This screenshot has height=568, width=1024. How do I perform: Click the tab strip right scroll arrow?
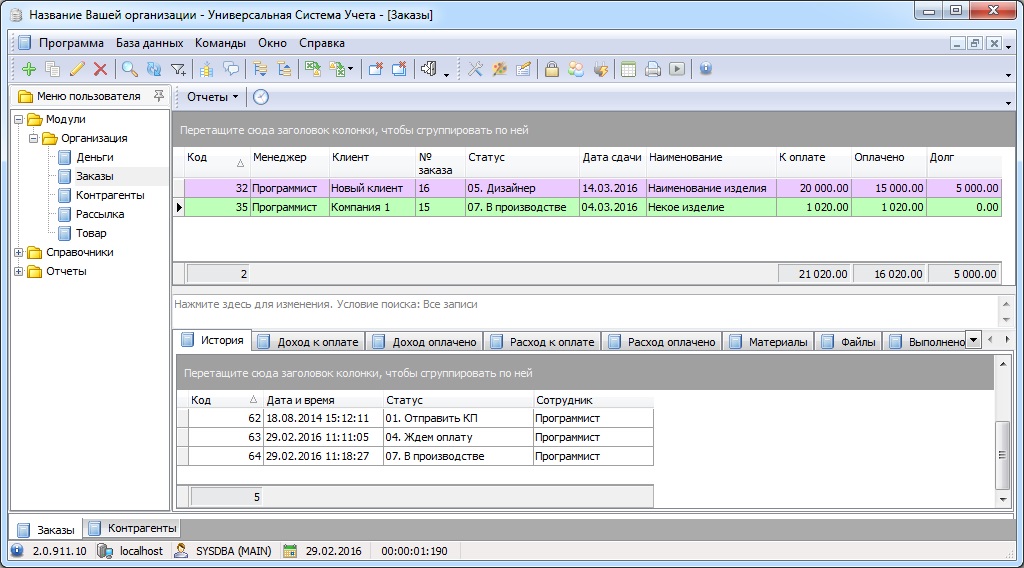(1006, 339)
